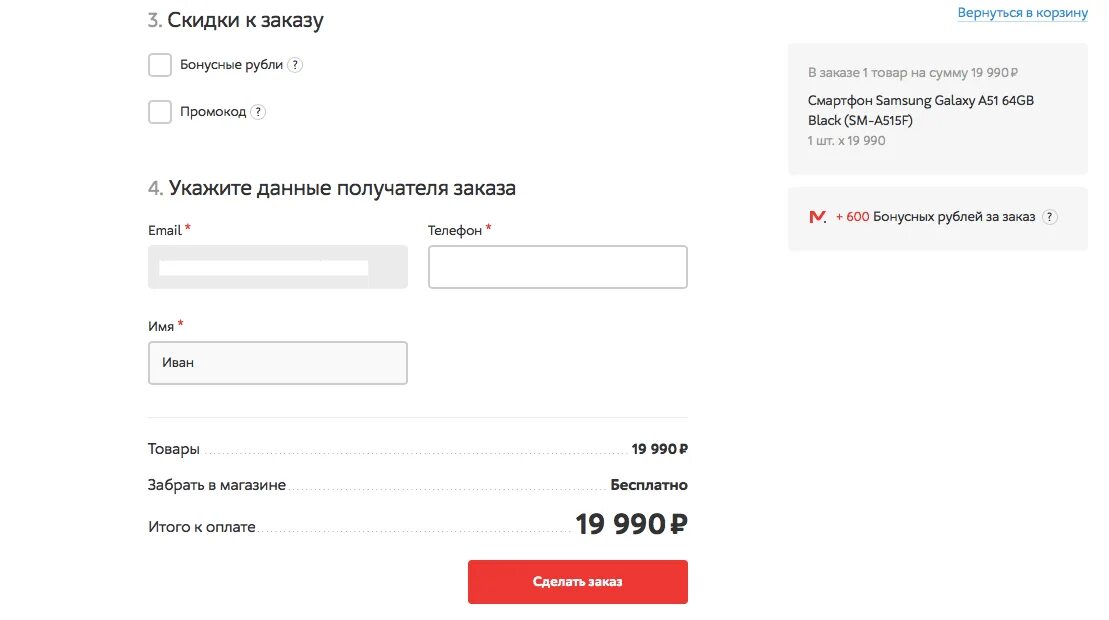Viewport: 1109px width, 620px height.
Task: Click the red M logo icon
Action: pos(817,217)
